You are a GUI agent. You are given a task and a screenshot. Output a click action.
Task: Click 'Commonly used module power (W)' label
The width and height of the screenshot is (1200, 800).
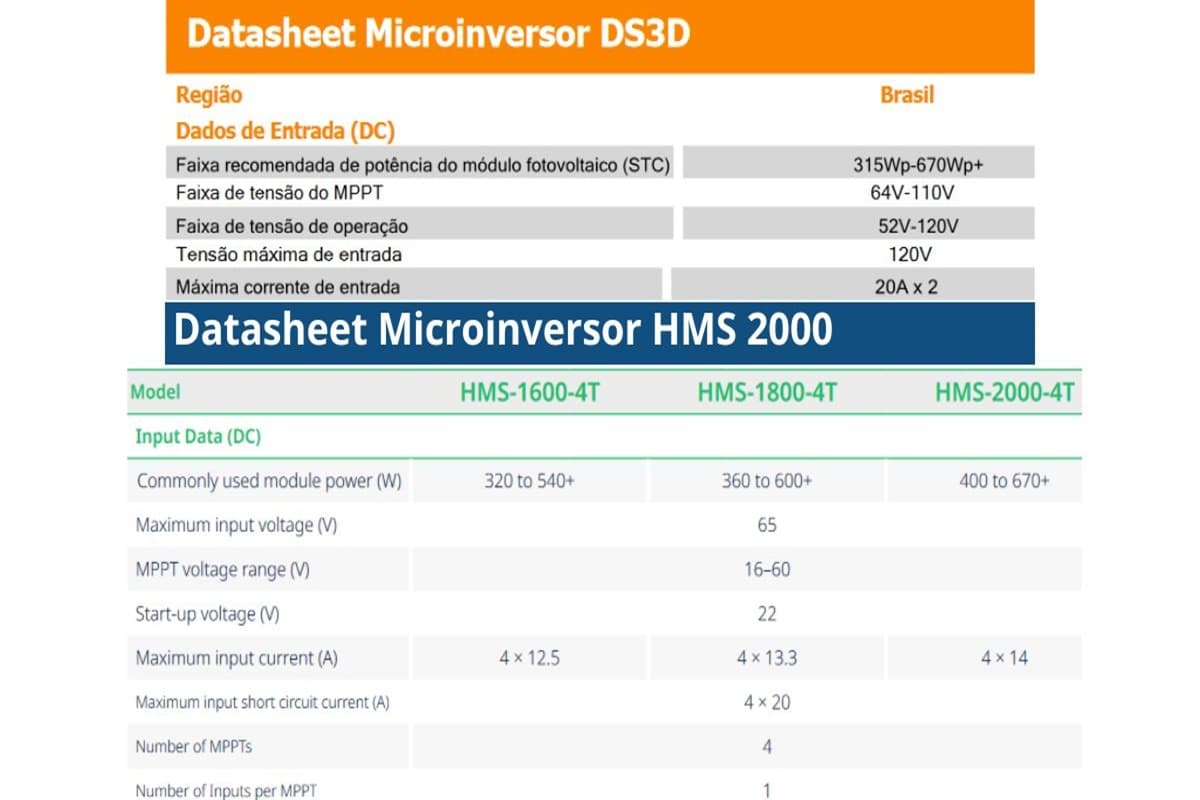pos(269,481)
